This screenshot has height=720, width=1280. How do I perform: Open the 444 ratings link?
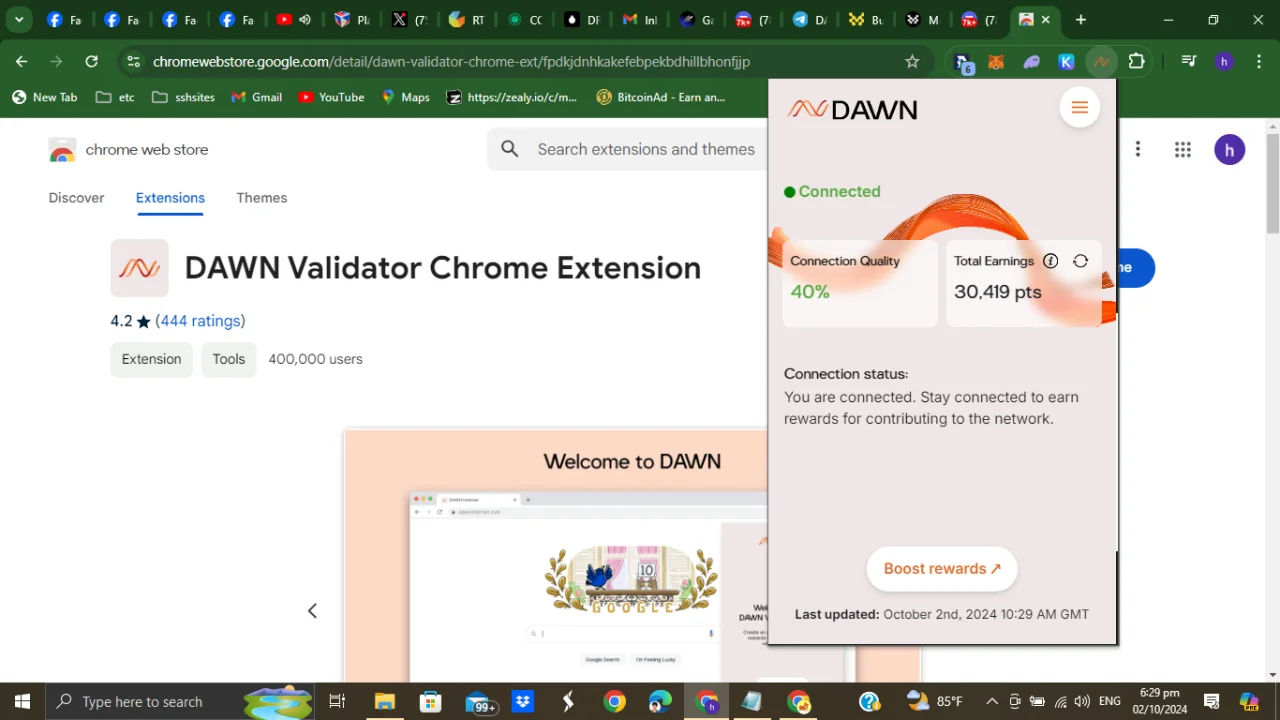point(200,321)
